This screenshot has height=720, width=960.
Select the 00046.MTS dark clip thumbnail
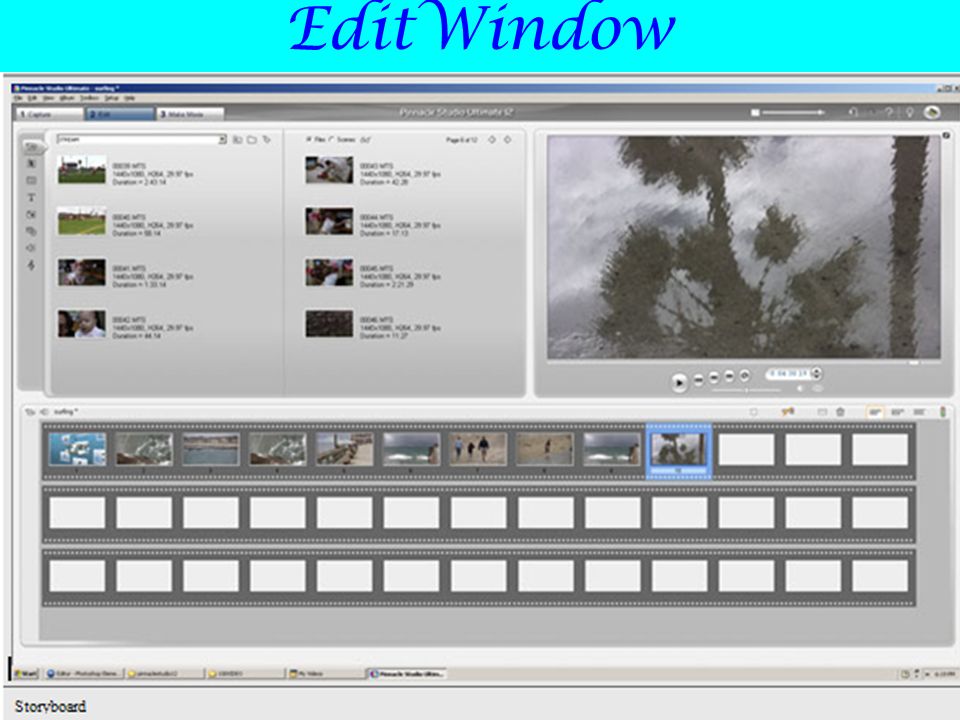click(329, 324)
